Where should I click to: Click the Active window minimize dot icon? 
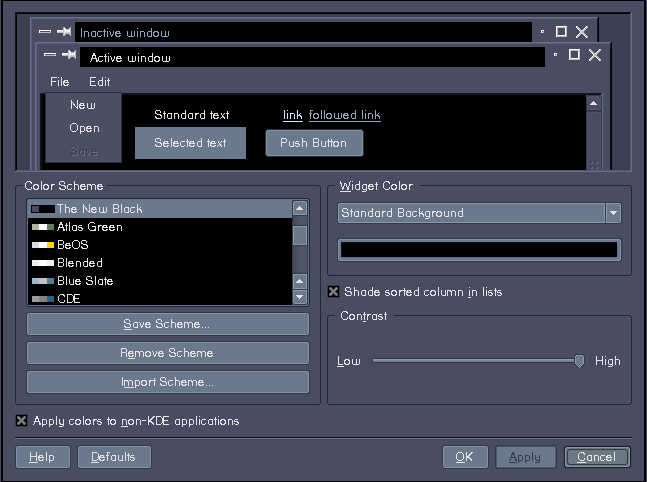click(555, 54)
